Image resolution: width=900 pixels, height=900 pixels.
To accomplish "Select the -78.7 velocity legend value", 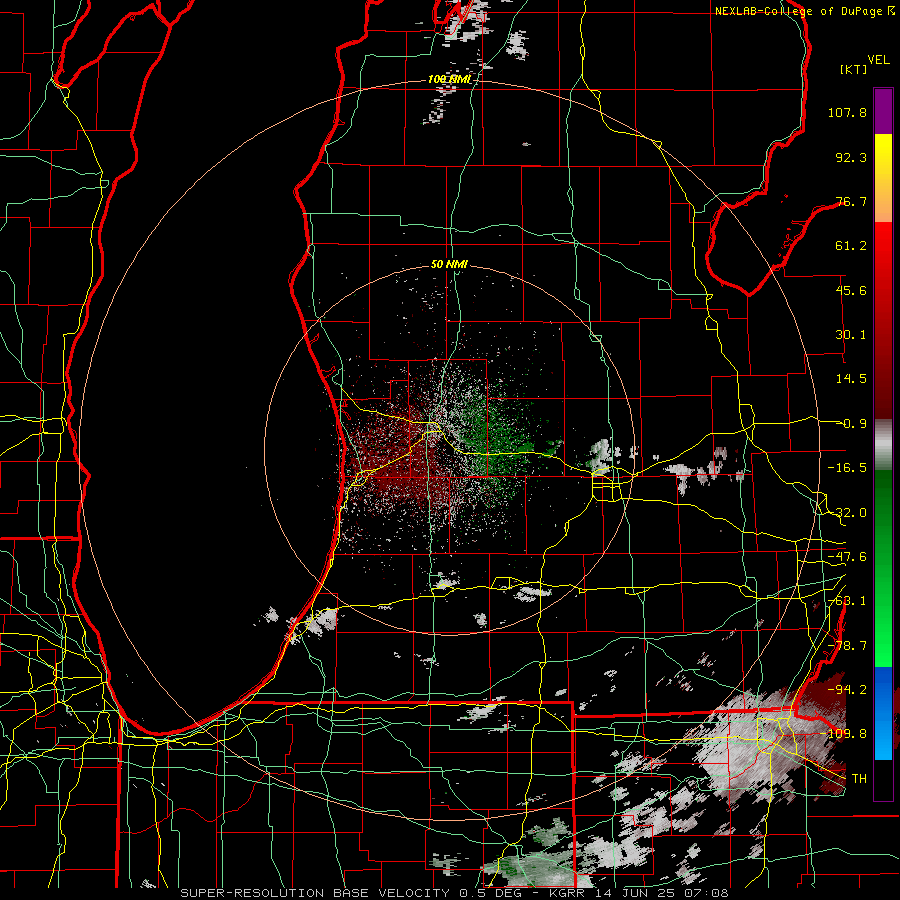I will click(x=847, y=646).
